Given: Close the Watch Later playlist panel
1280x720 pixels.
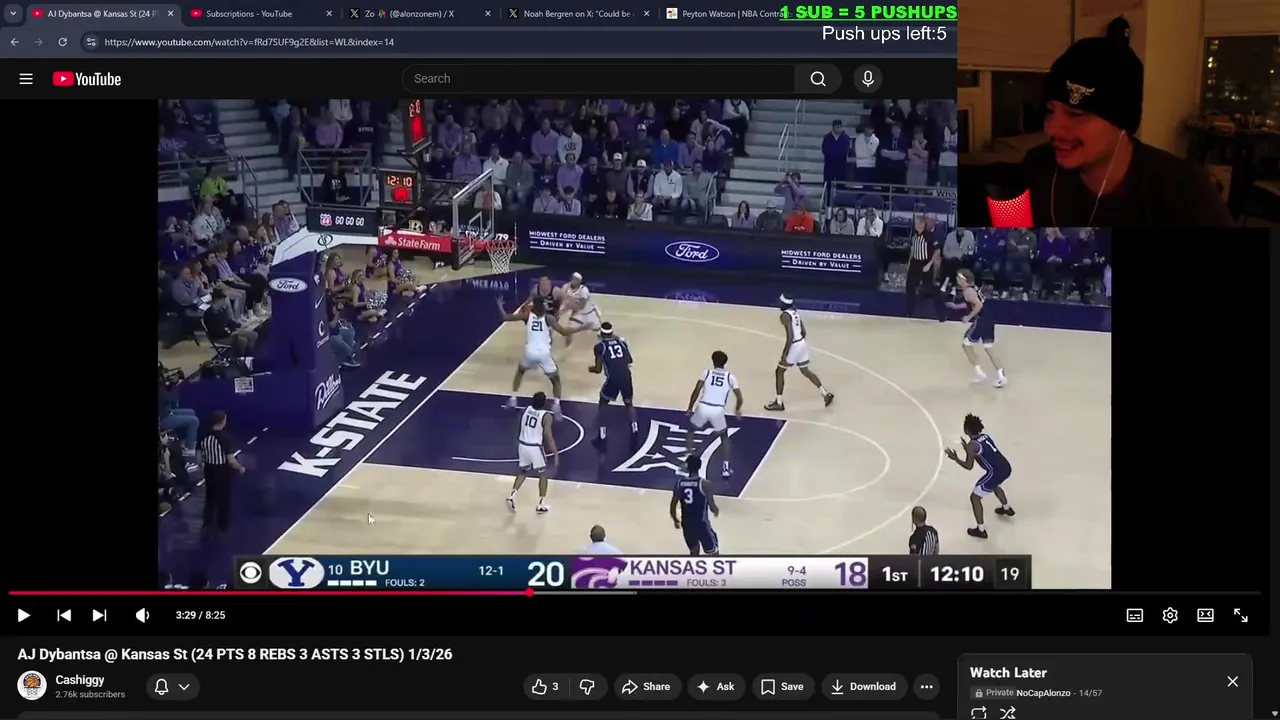Looking at the screenshot, I should (1232, 681).
